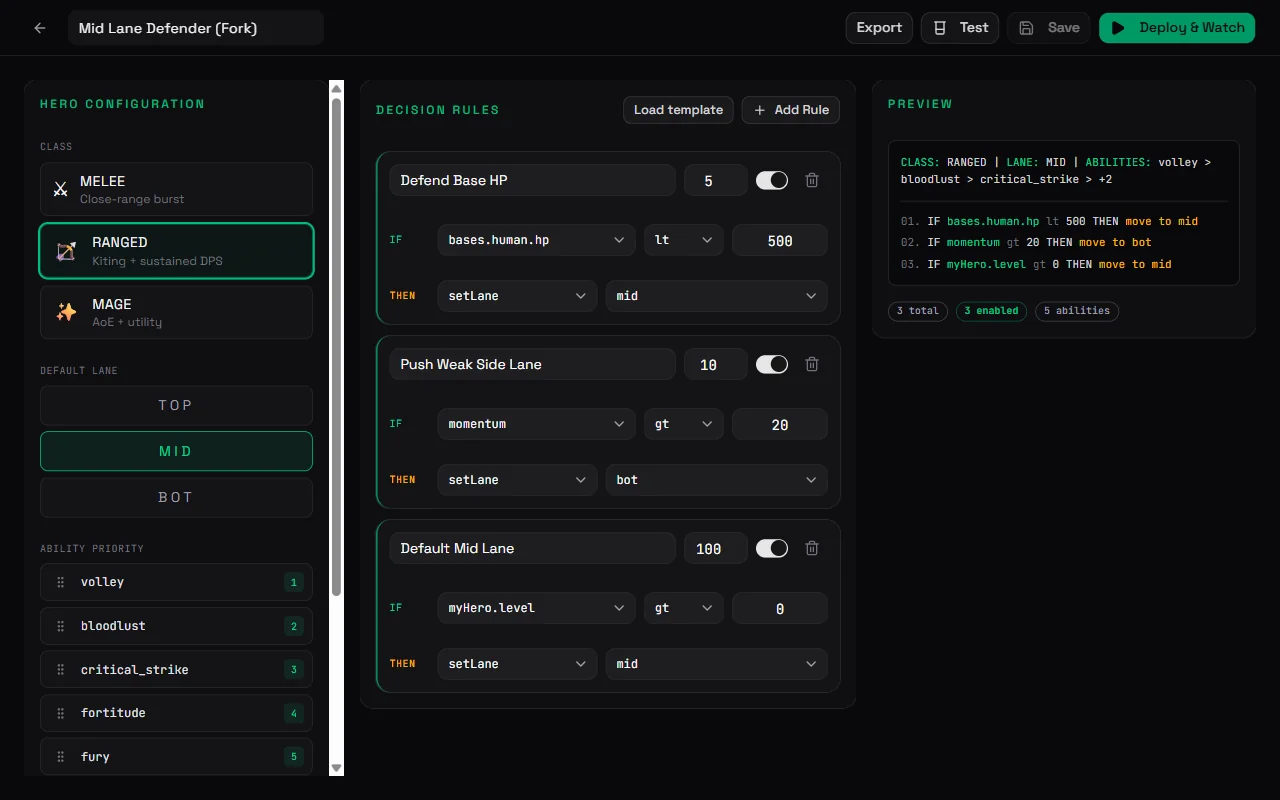Open operator dropdown in Push Weak Side Lane
1280x800 pixels.
[x=683, y=424]
